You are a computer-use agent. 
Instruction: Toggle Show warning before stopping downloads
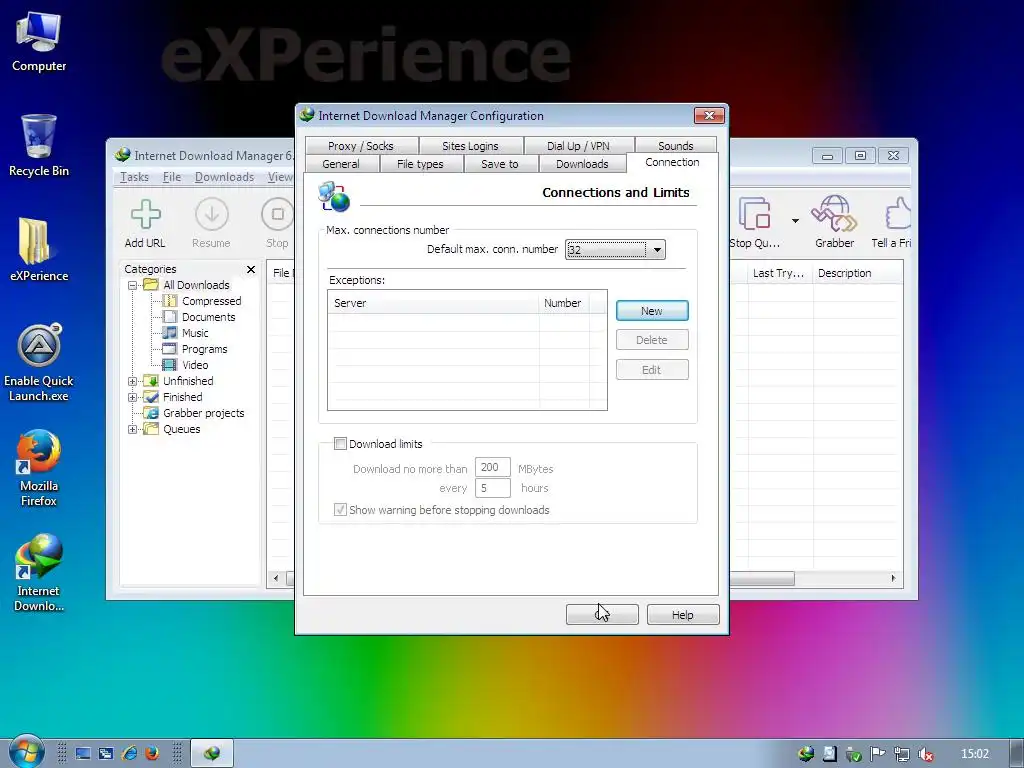[x=340, y=510]
